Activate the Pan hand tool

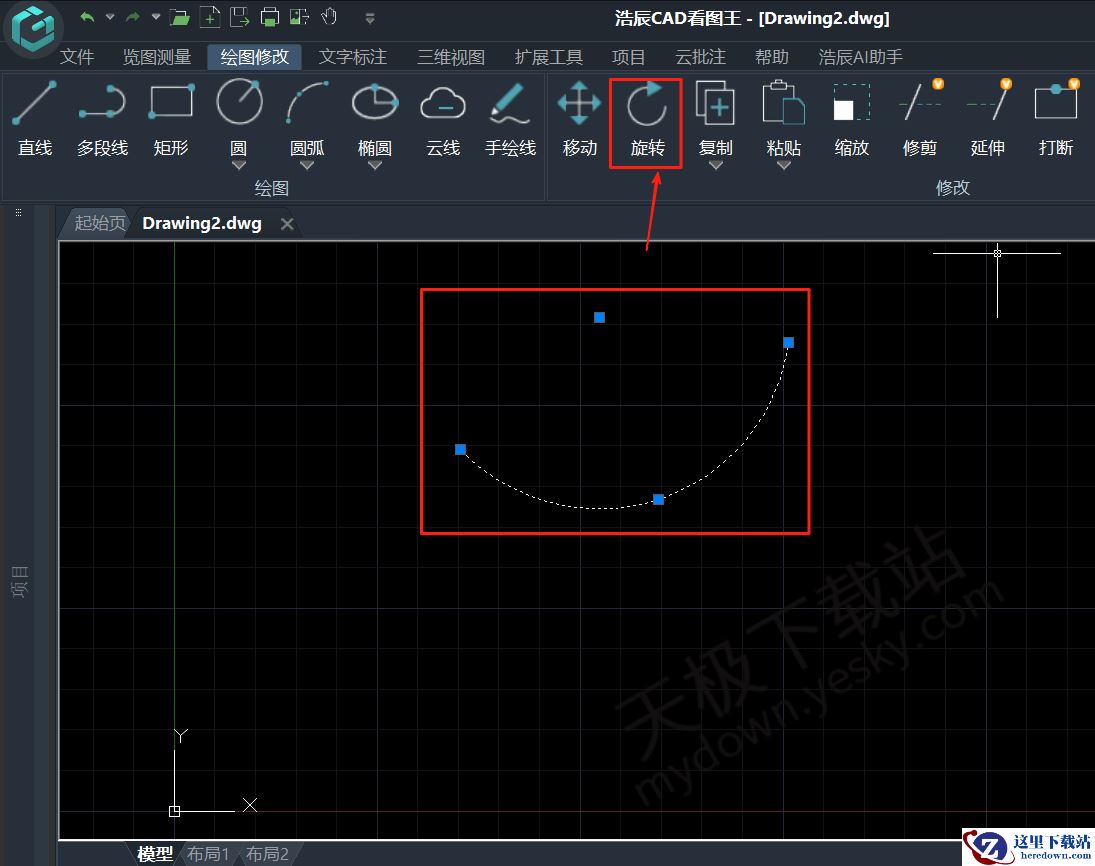[x=330, y=17]
